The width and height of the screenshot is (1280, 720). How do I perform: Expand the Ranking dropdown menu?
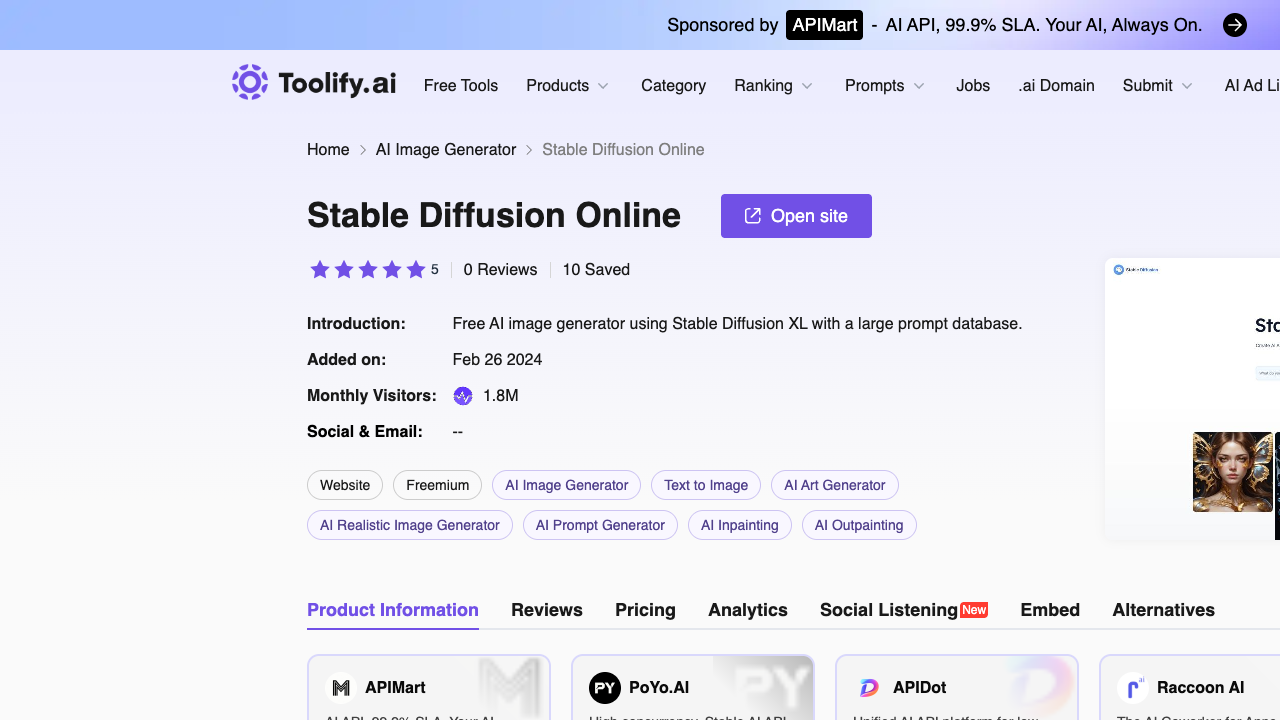774,86
